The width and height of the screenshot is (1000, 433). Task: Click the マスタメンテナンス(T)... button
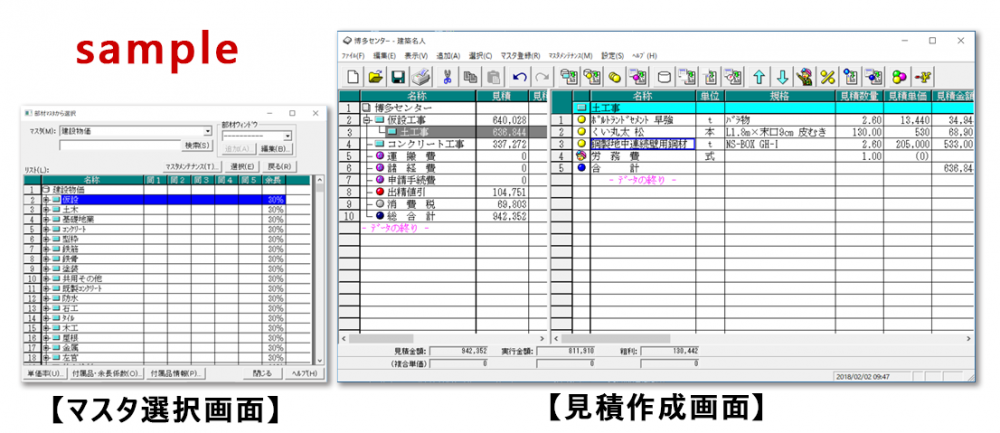(x=192, y=166)
